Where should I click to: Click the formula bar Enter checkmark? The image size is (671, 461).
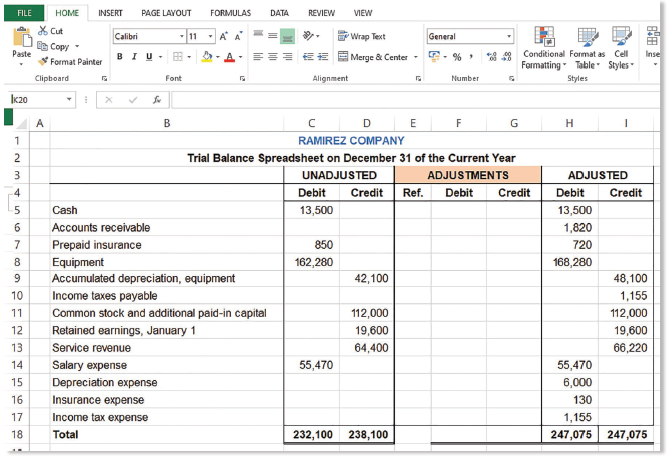tap(133, 100)
